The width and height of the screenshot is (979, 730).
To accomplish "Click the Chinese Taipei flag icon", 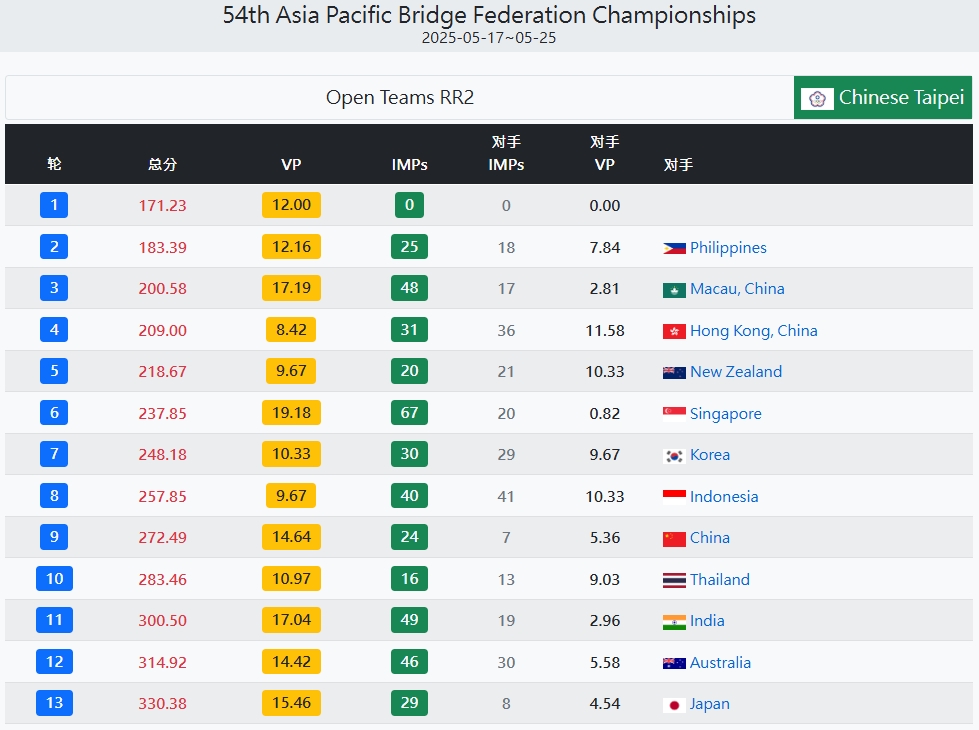I will [x=817, y=99].
